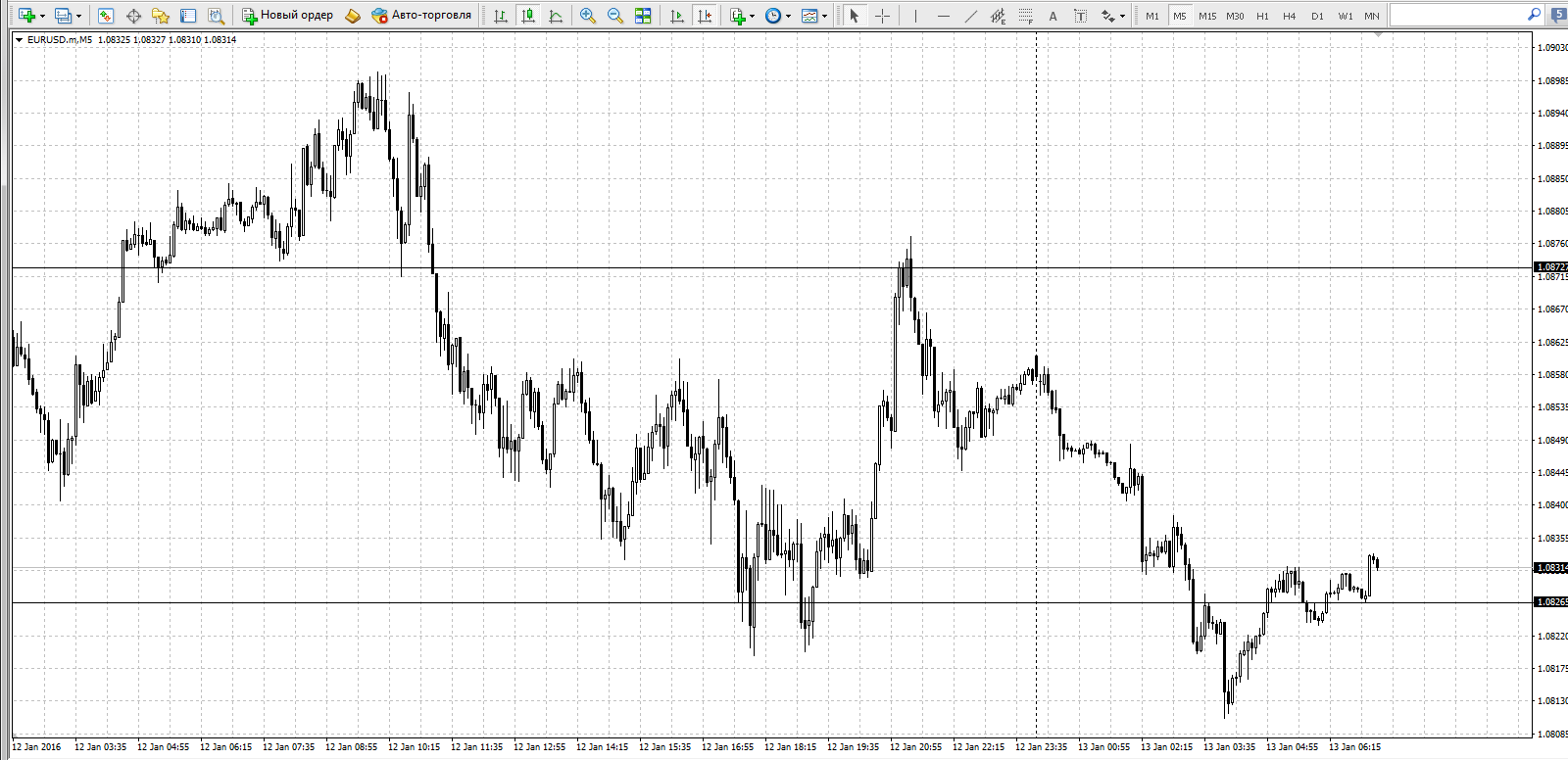Toggle Авто-торговля auto trading

click(421, 16)
